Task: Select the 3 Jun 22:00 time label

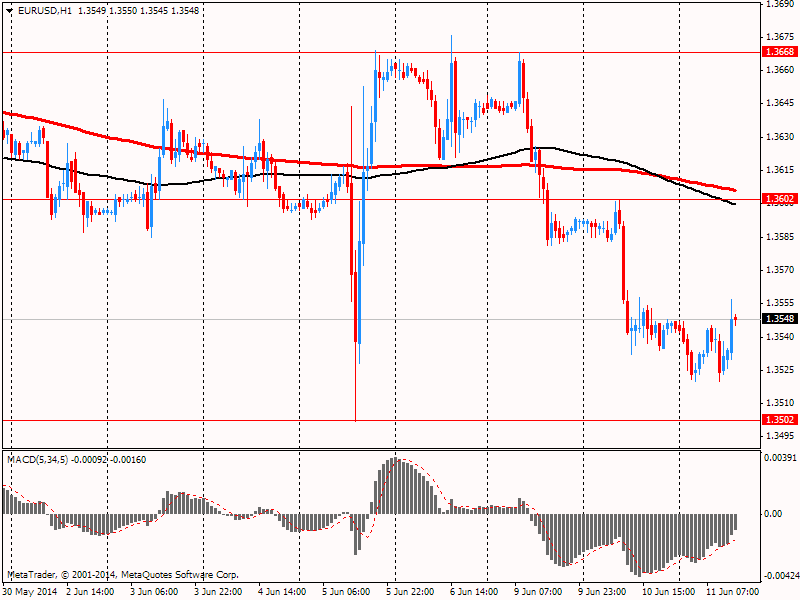Action: point(218,592)
